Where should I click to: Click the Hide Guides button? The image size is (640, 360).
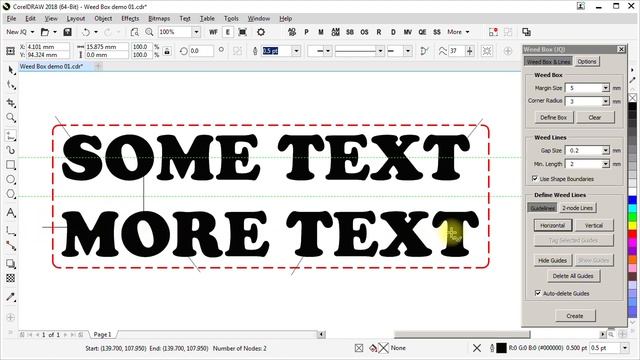(552, 260)
